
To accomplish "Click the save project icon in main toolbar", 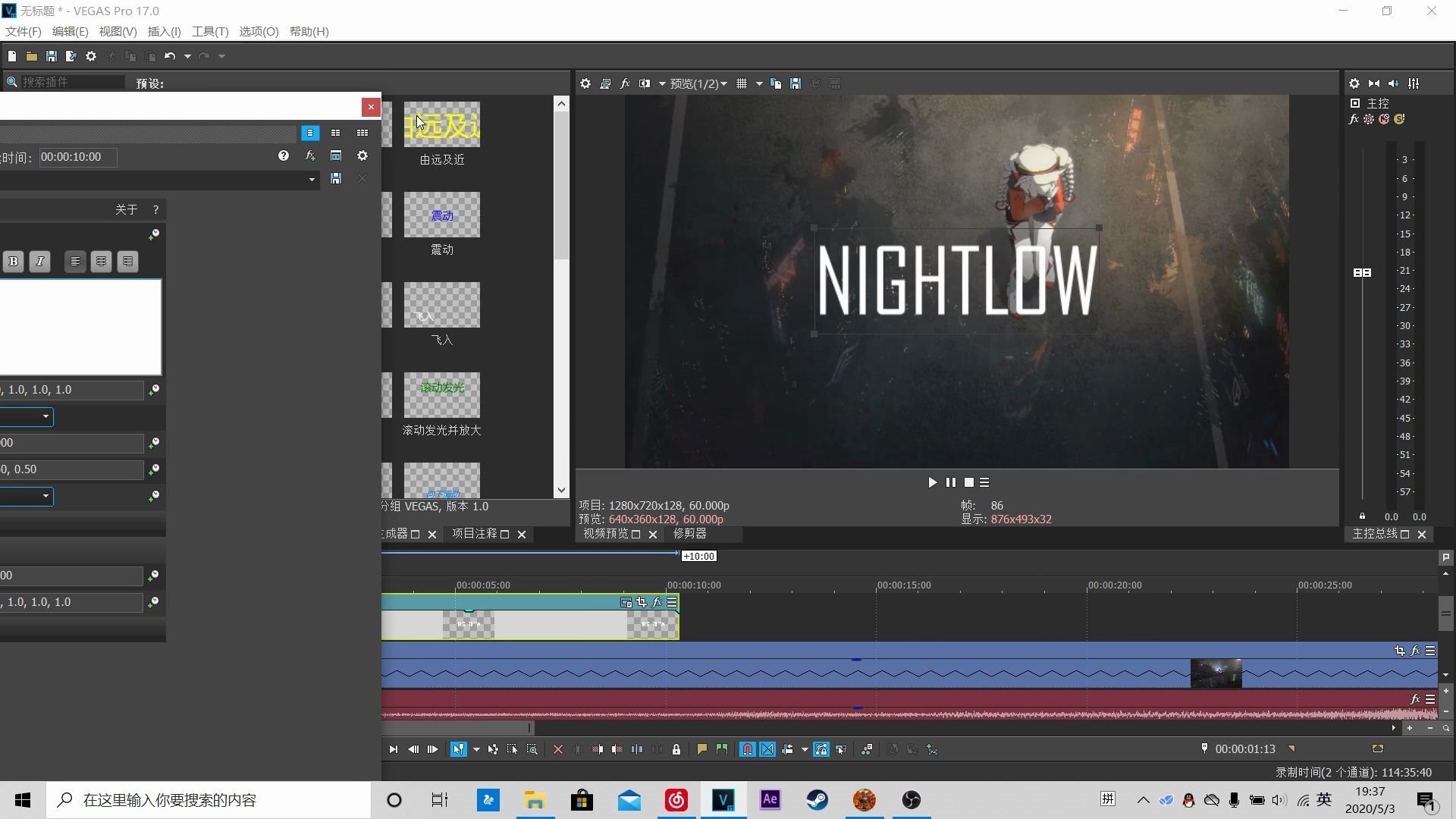I will tap(51, 56).
